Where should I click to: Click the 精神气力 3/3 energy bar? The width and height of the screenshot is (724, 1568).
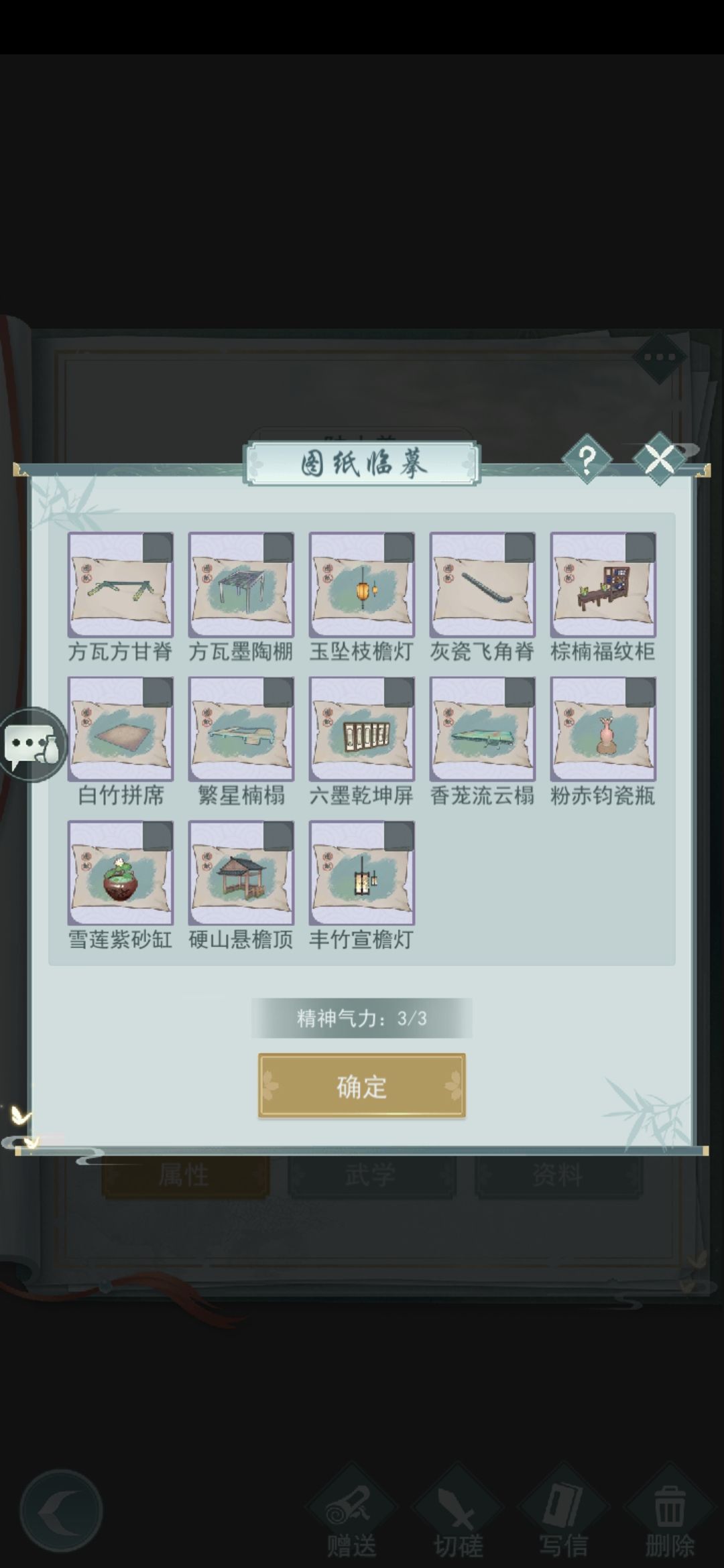tap(362, 1018)
